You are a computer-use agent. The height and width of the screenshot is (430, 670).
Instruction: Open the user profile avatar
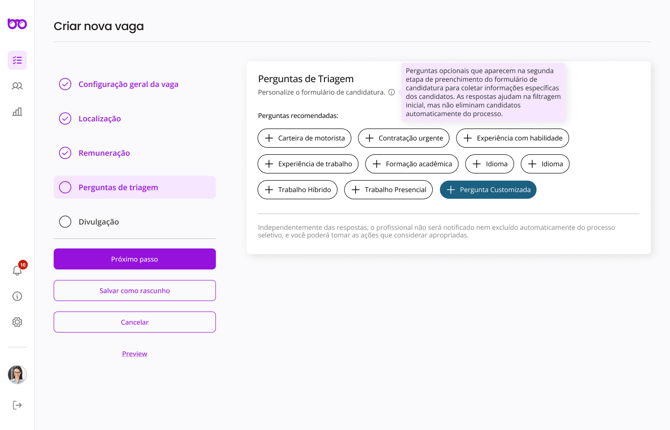(17, 374)
